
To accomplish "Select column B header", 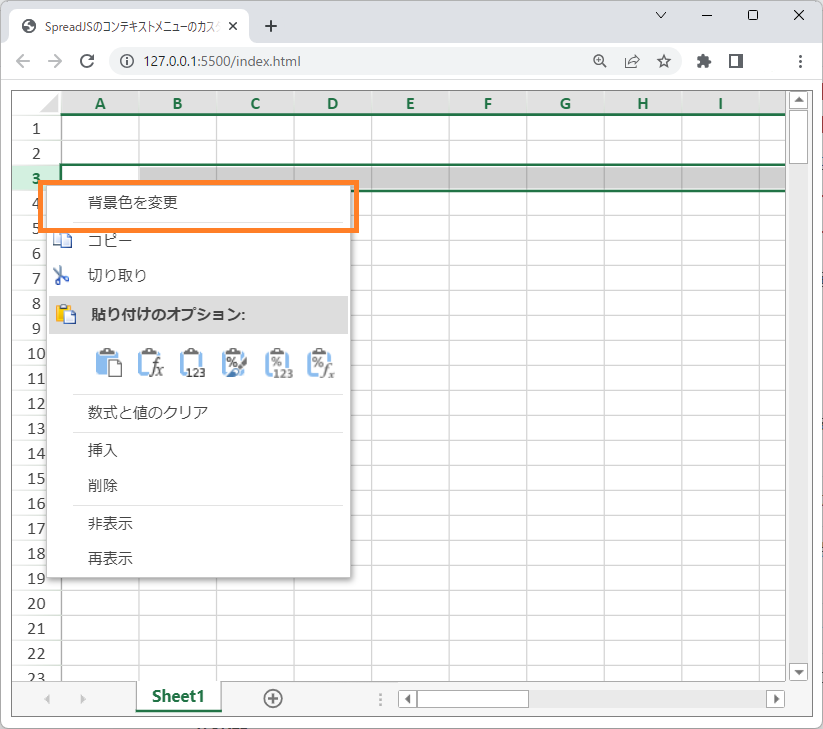I will click(x=177, y=103).
